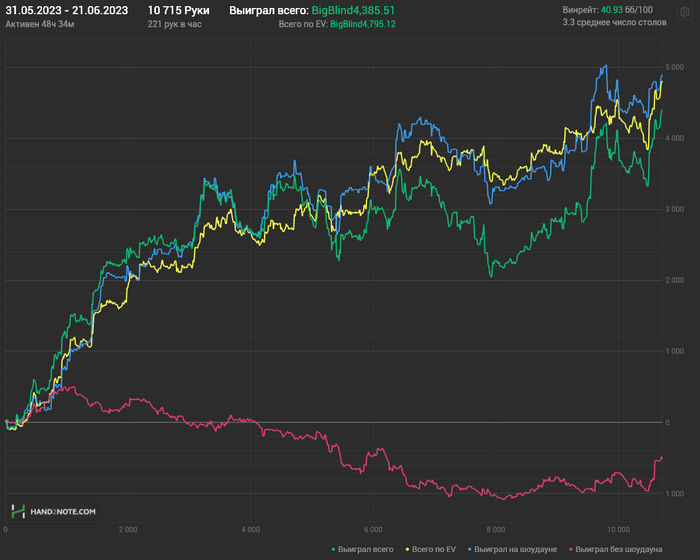Viewport: 700px width, 560px height.
Task: Click the 4 000 x-axis label
Action: pos(250,530)
